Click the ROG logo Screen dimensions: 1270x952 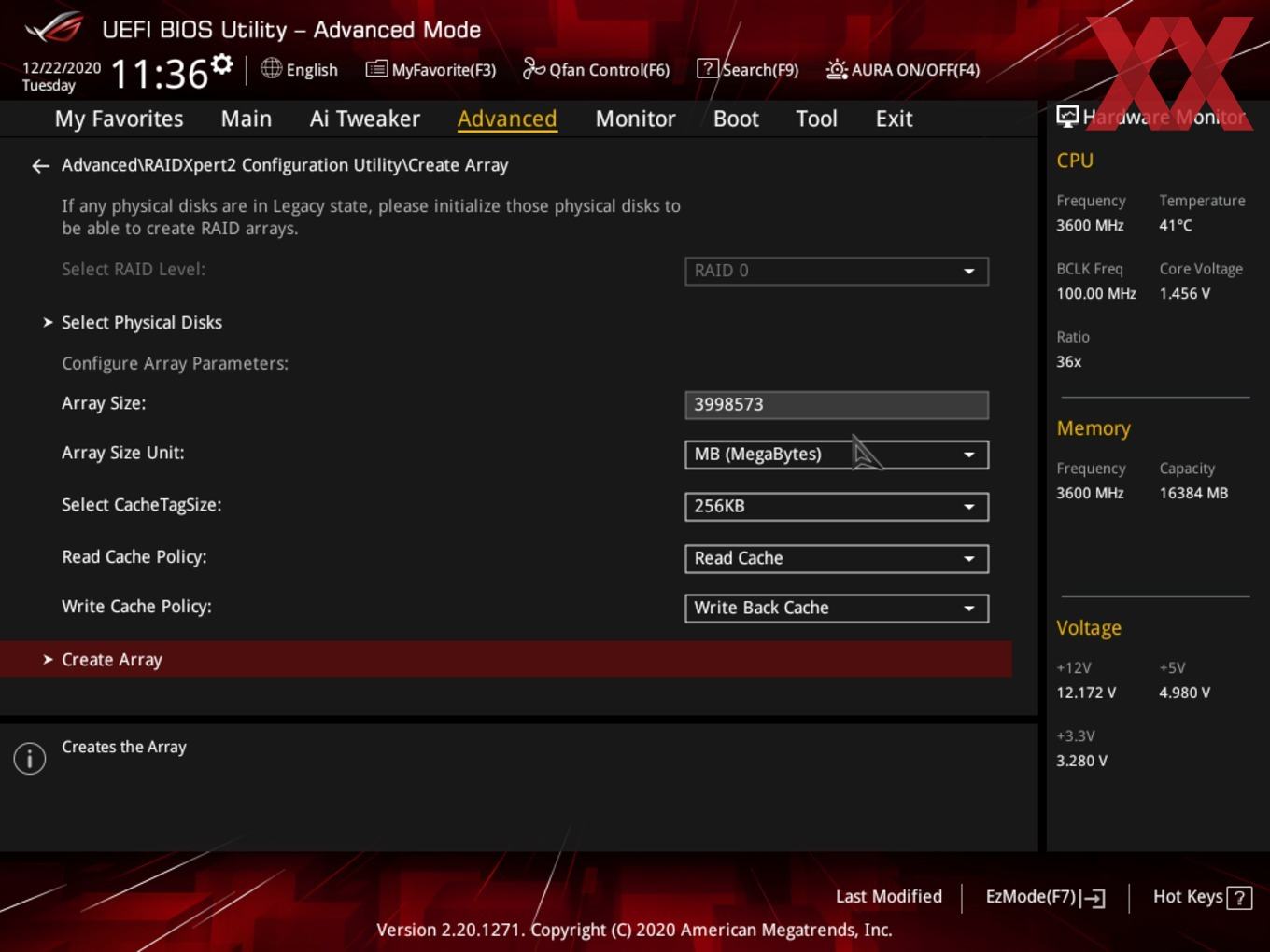[x=53, y=28]
